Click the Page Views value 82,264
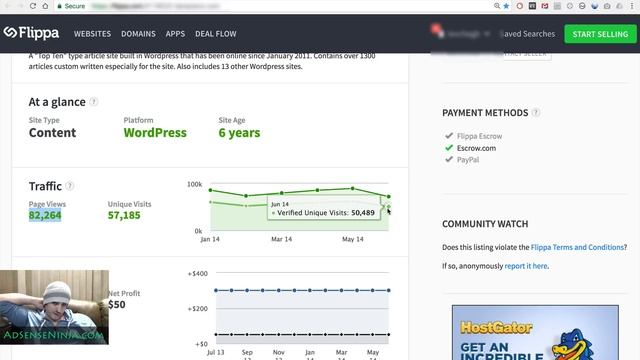Screen dimensions: 640x360 45,215
